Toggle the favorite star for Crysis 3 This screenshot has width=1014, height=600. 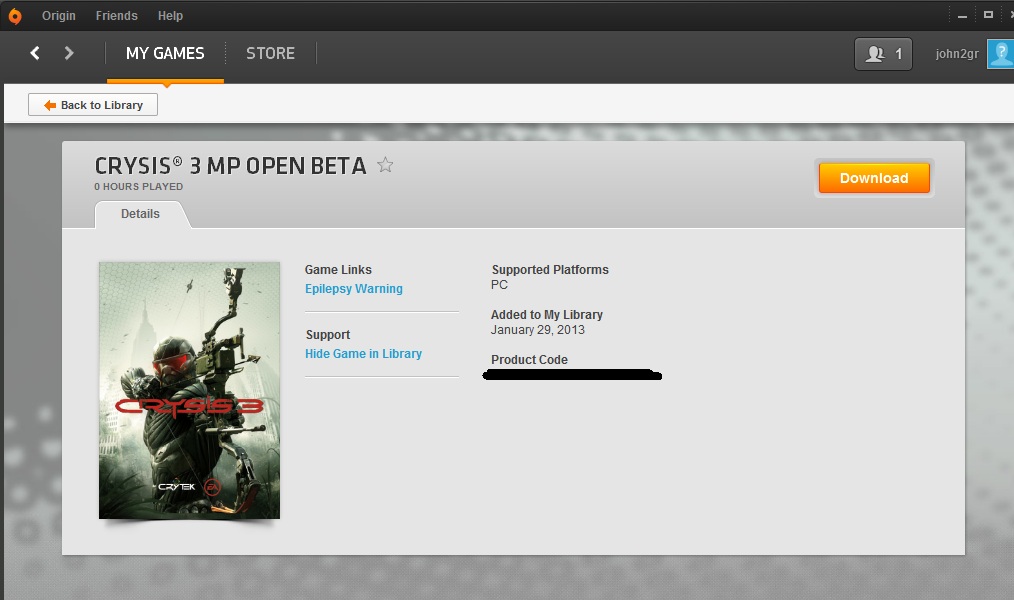click(x=385, y=165)
